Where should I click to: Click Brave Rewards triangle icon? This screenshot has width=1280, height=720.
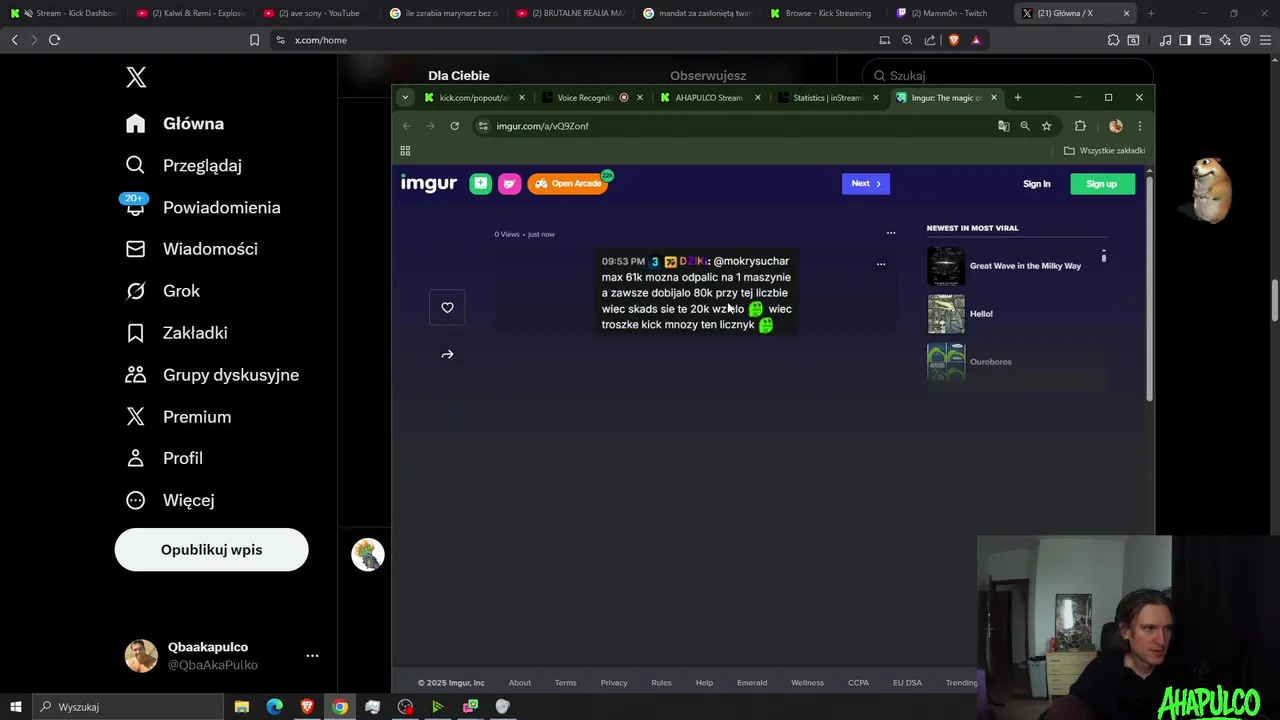976,40
